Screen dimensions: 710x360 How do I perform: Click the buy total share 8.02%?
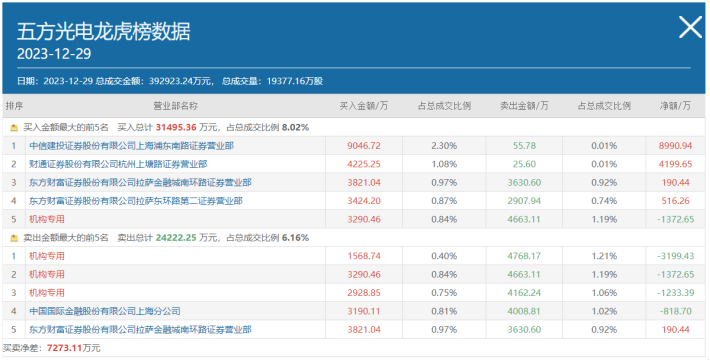295,127
